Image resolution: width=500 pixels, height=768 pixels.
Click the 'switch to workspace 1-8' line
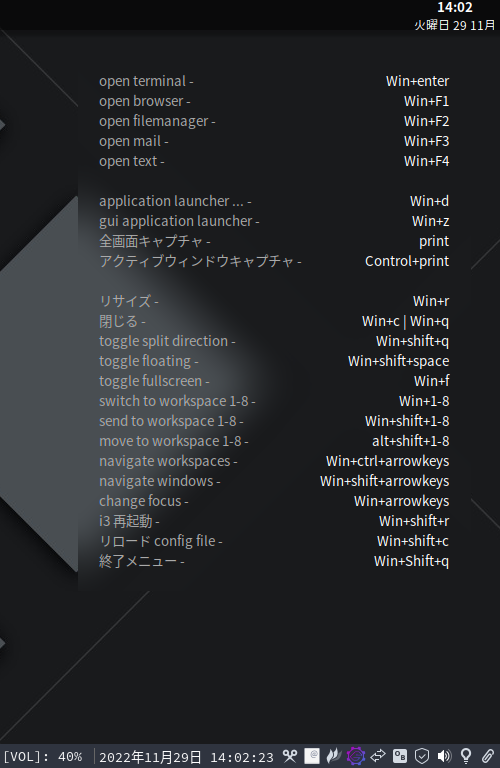click(x=177, y=401)
